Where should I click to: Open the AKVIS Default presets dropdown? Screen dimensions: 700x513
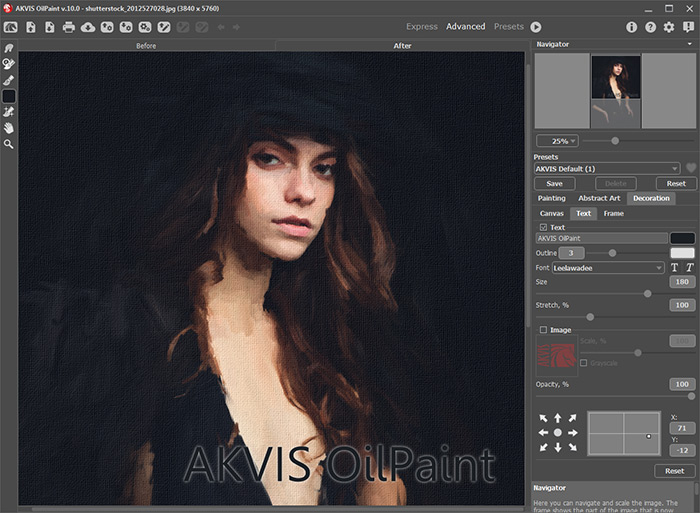pos(607,169)
